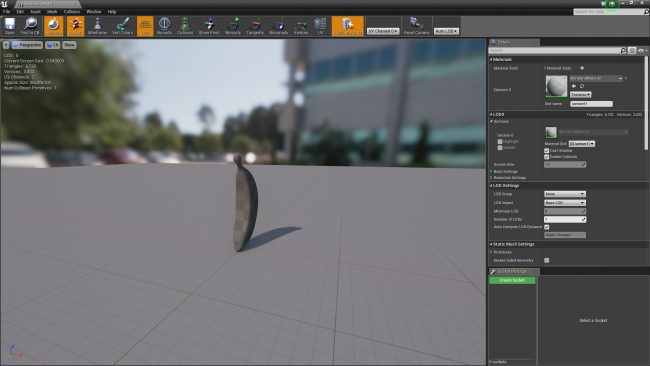
Task: Uncheck the Enable Collision checkbox
Action: [546, 157]
